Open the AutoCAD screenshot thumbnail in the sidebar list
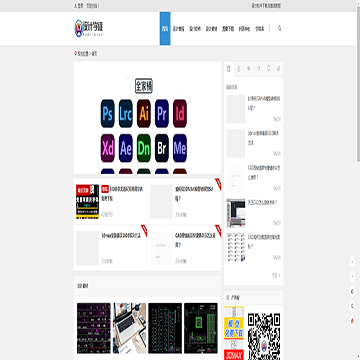 236,213
